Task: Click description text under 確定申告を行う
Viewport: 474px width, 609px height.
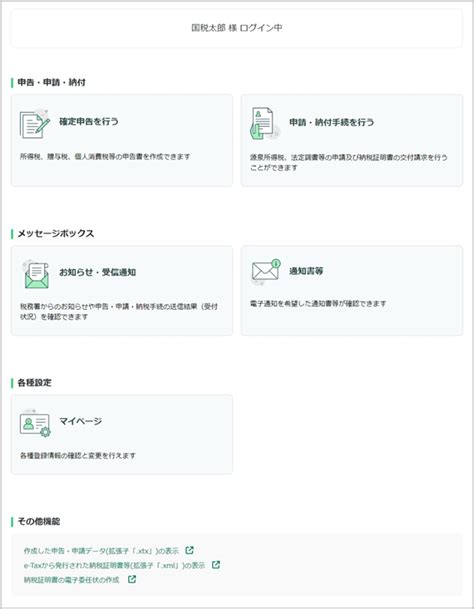Action: click(x=105, y=157)
